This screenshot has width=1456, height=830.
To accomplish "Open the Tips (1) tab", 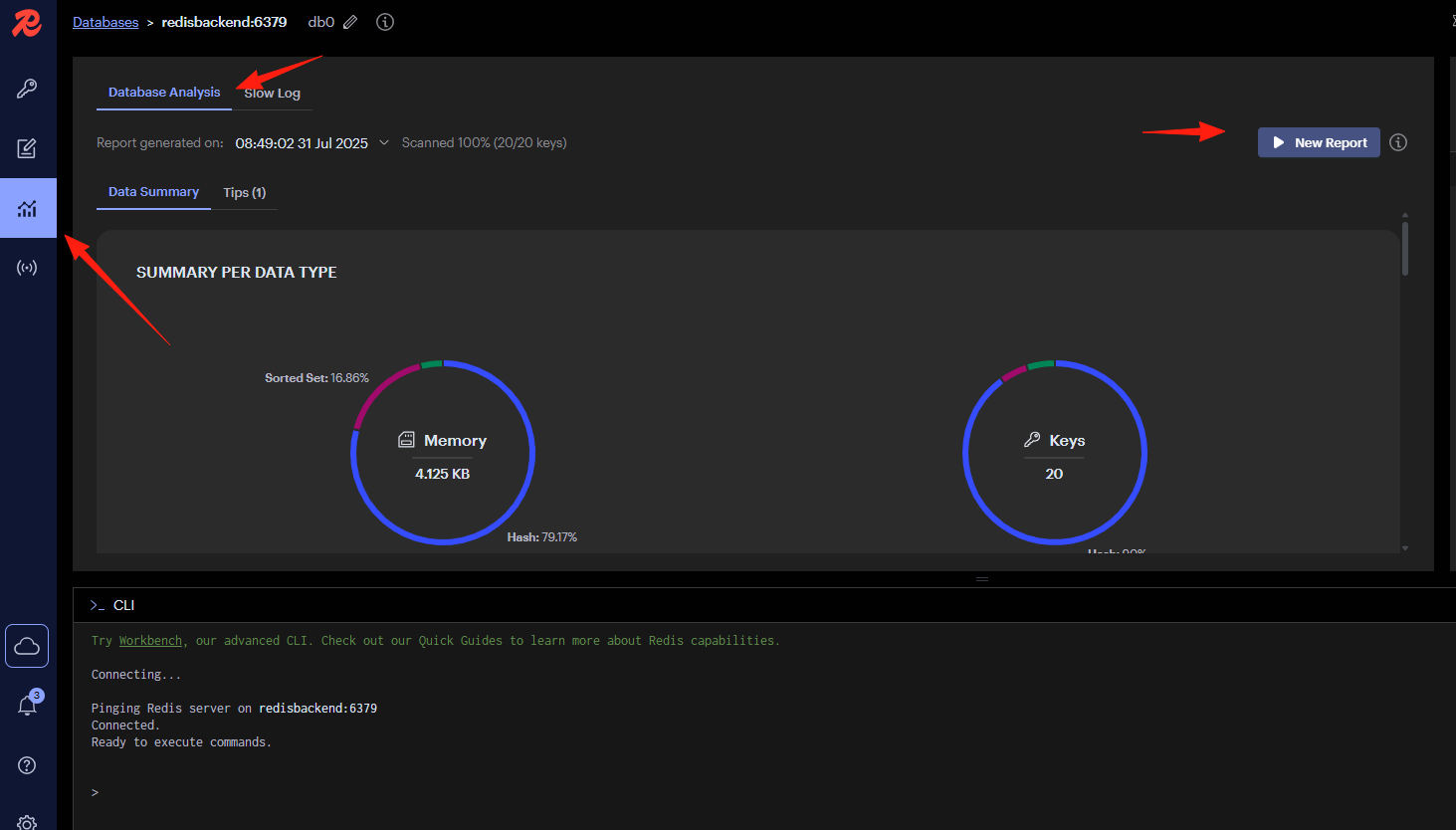I will click(x=245, y=192).
